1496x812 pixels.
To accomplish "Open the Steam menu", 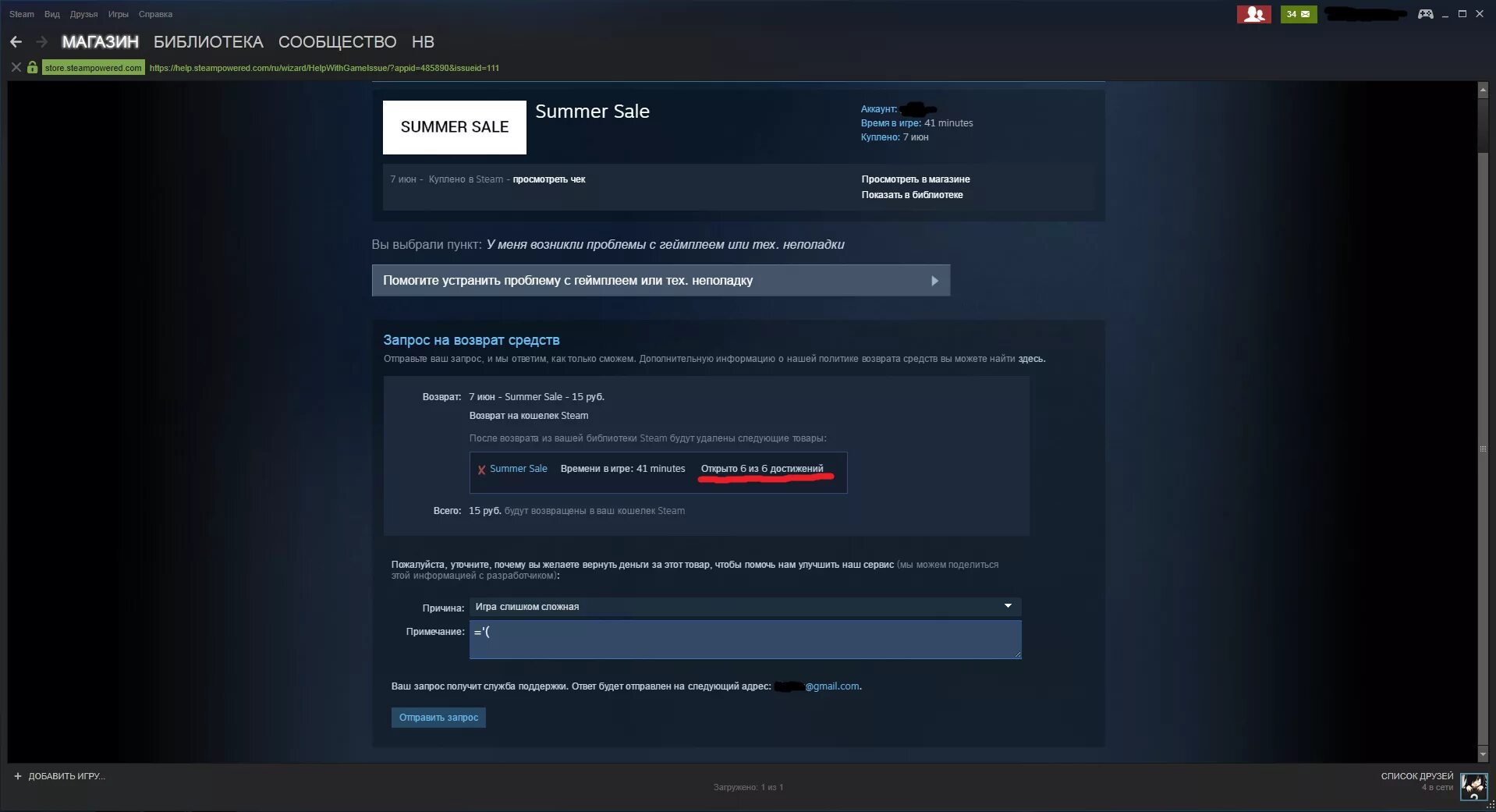I will click(22, 14).
